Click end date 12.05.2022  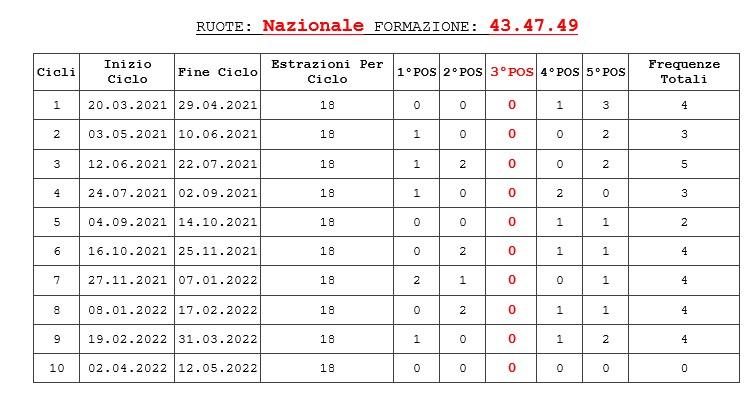click(x=218, y=368)
